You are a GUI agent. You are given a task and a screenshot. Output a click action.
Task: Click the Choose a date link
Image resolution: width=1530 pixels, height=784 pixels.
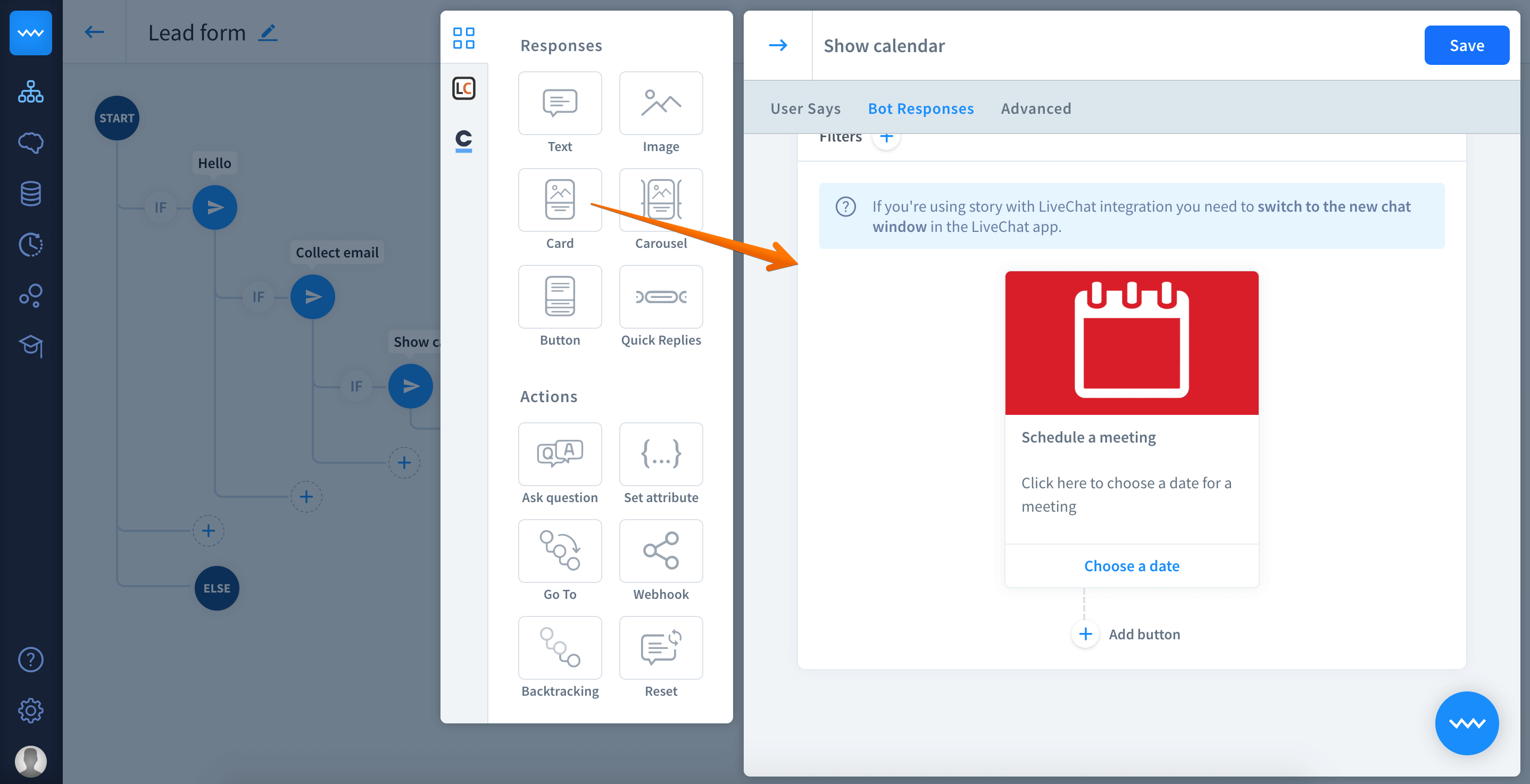coord(1131,565)
